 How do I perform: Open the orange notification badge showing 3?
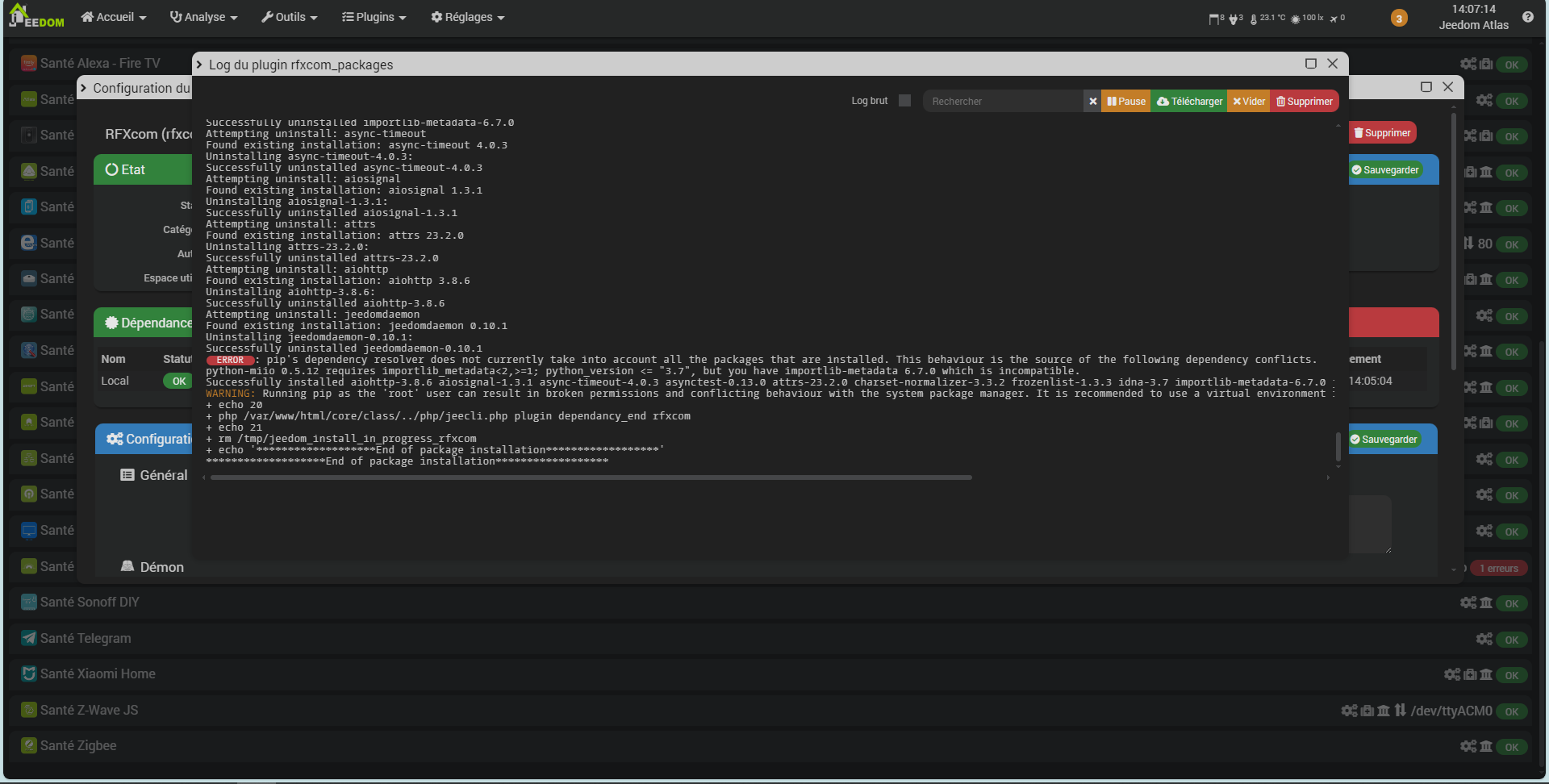click(1399, 18)
